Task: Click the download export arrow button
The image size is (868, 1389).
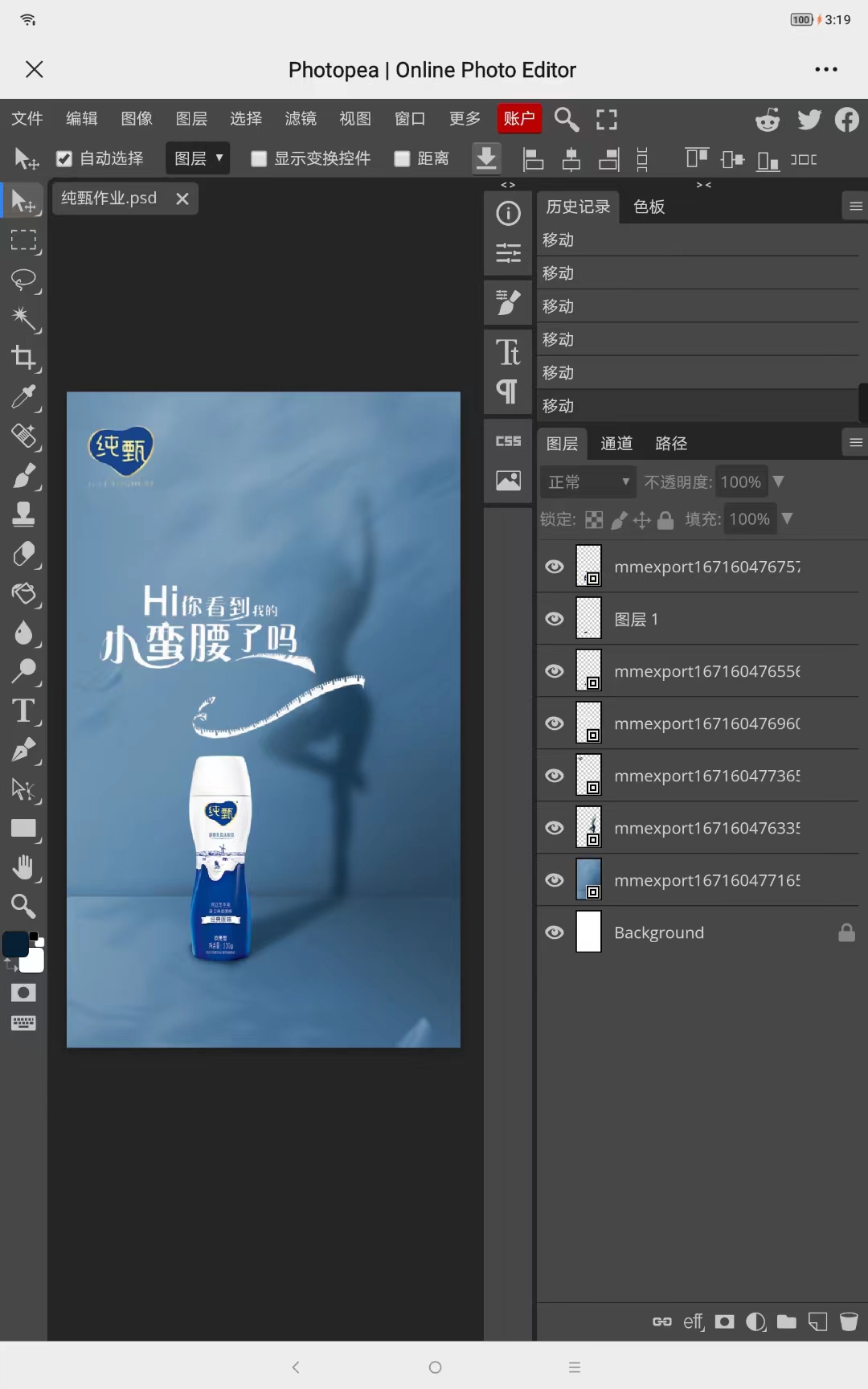Action: click(x=486, y=159)
